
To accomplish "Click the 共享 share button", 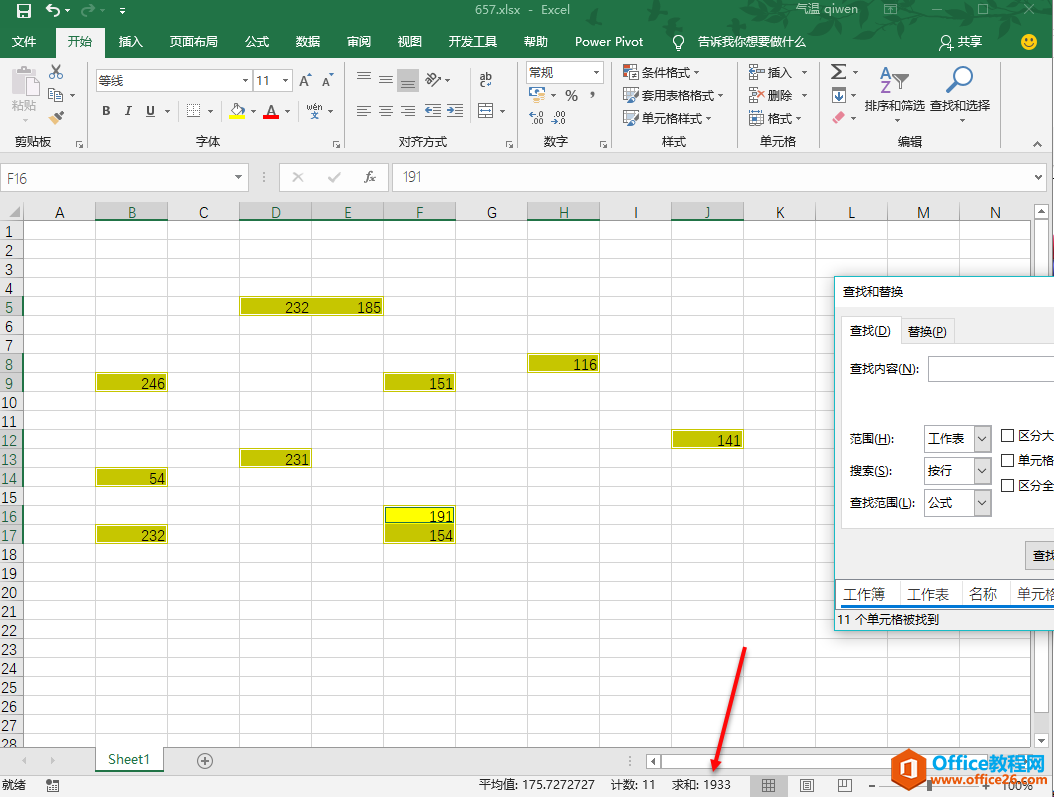I will pyautogui.click(x=961, y=42).
